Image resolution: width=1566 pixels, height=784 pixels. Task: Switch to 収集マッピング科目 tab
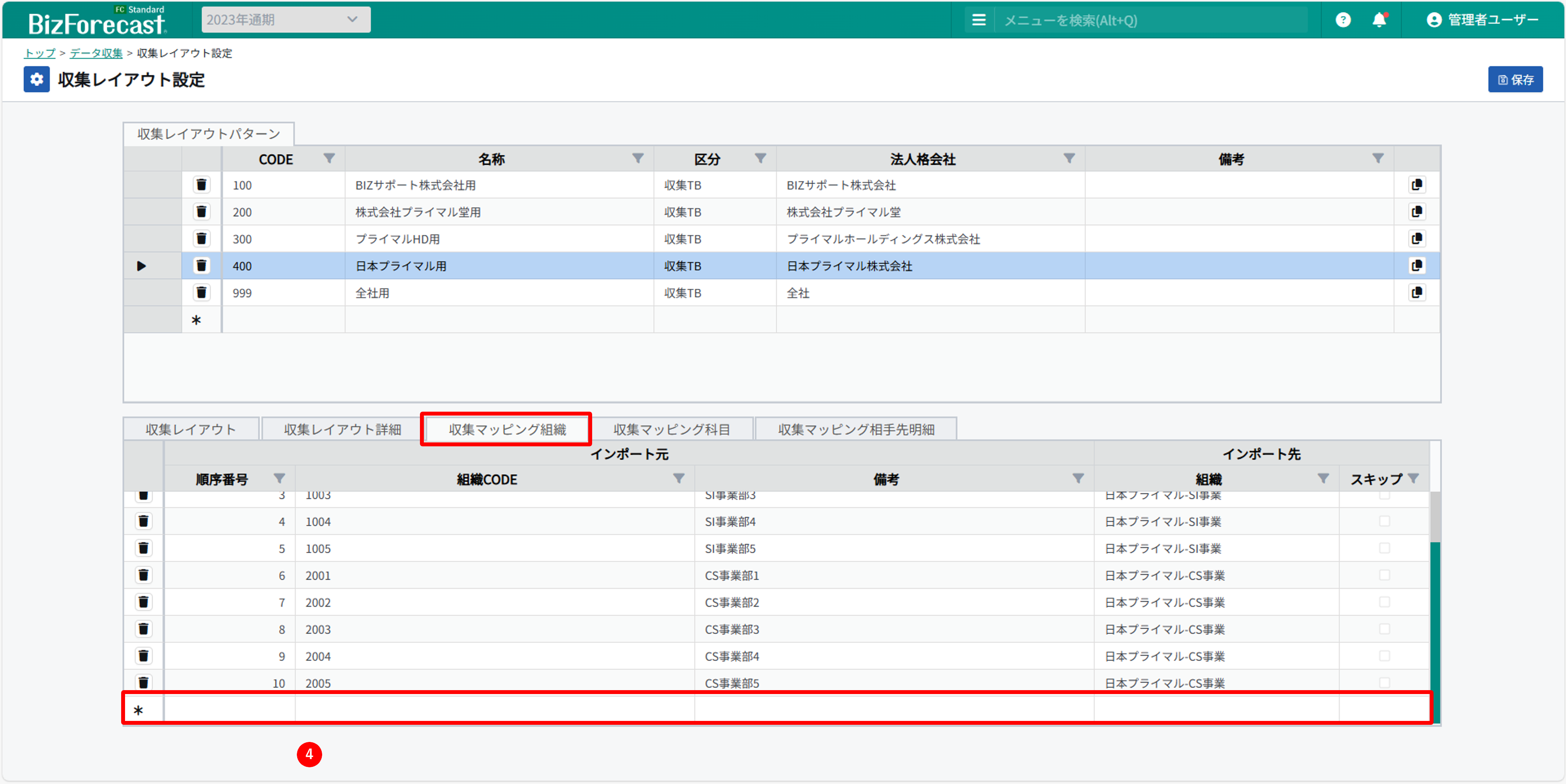(x=671, y=429)
